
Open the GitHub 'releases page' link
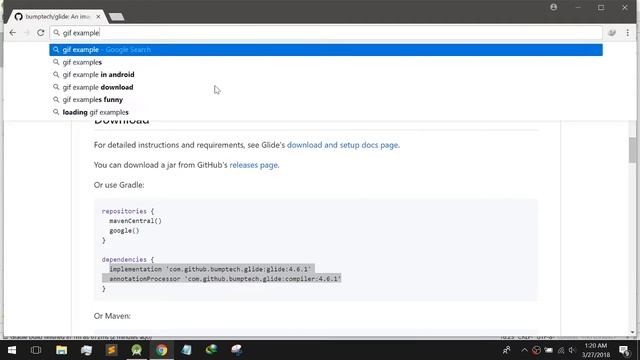253,165
